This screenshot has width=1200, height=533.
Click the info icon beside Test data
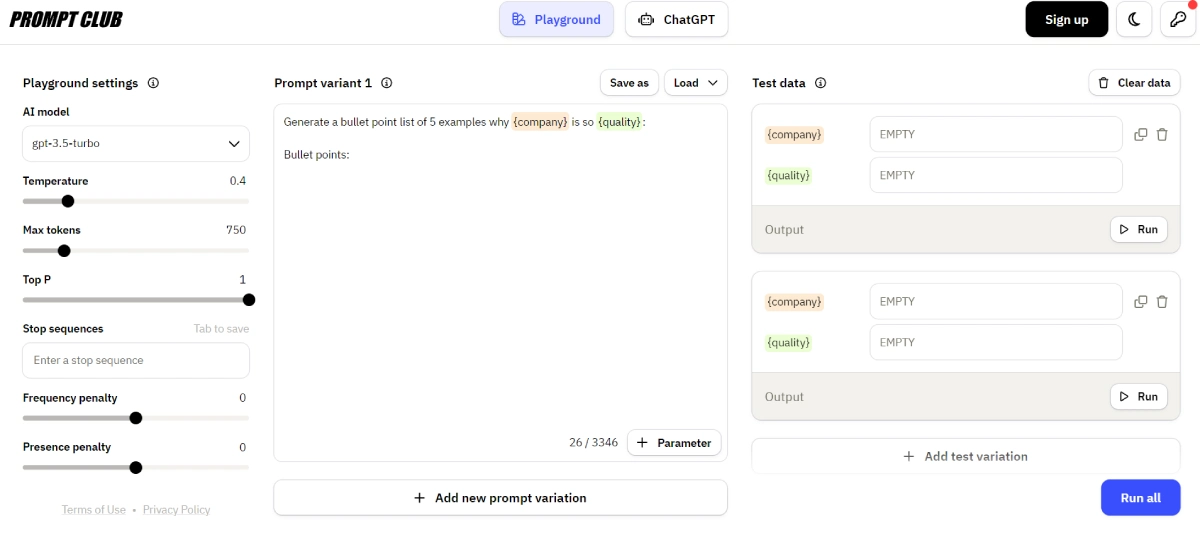[821, 83]
